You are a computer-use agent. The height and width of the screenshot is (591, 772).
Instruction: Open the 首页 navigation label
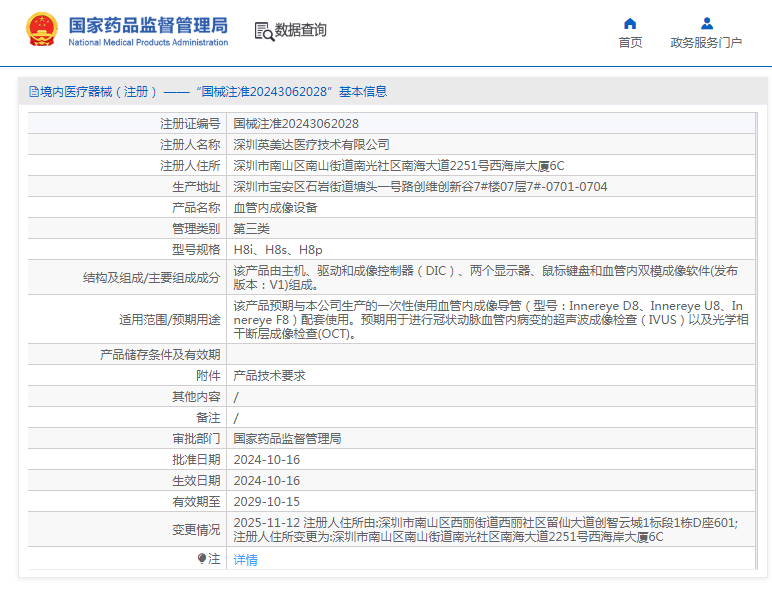[x=630, y=43]
